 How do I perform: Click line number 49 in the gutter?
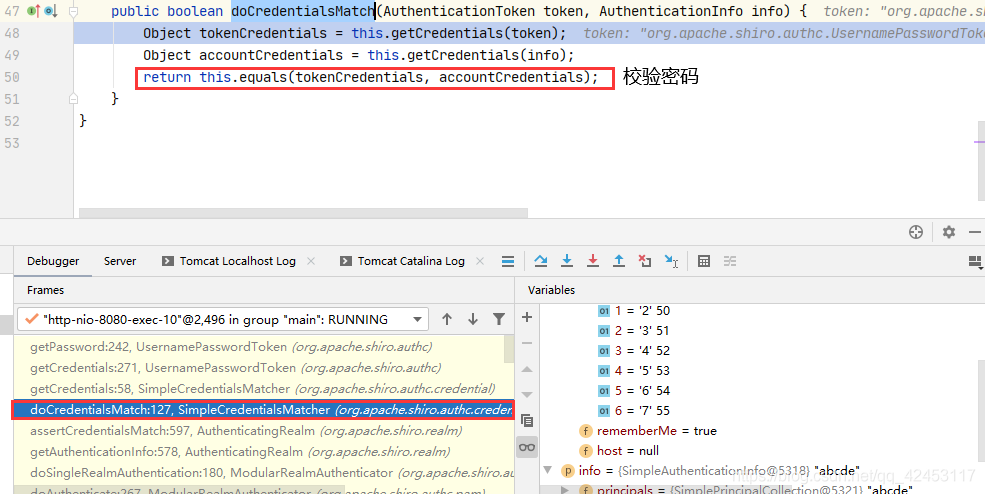[x=12, y=55]
